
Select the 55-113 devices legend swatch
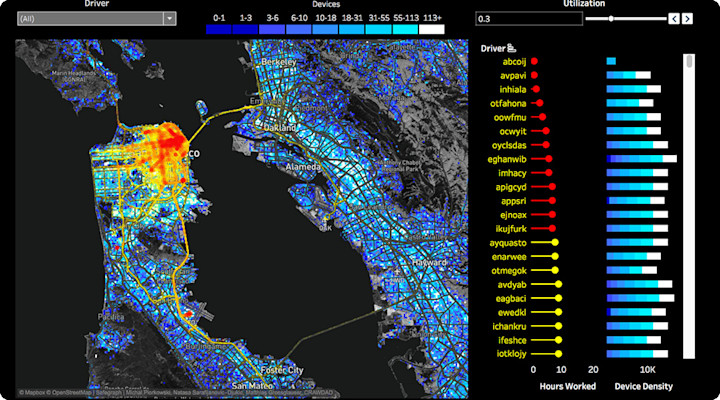pyautogui.click(x=405, y=29)
